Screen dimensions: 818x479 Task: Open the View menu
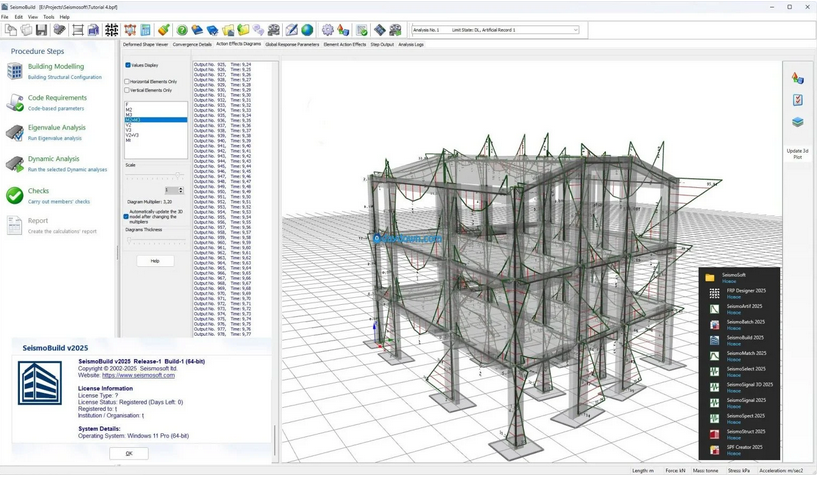(x=33, y=17)
